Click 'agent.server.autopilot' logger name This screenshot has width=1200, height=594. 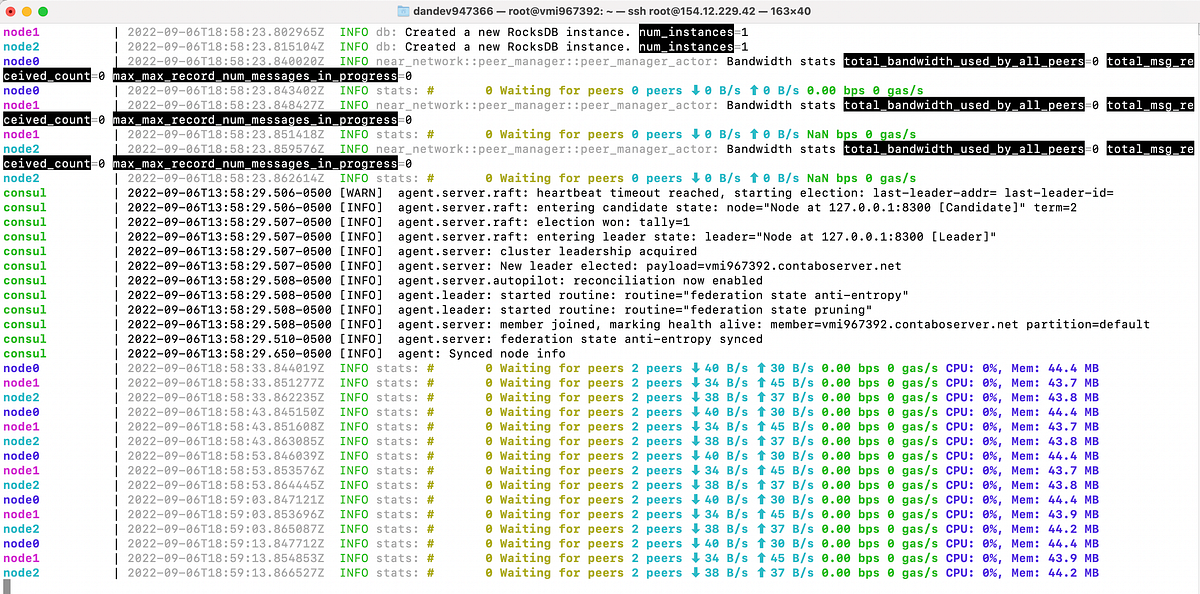(478, 280)
